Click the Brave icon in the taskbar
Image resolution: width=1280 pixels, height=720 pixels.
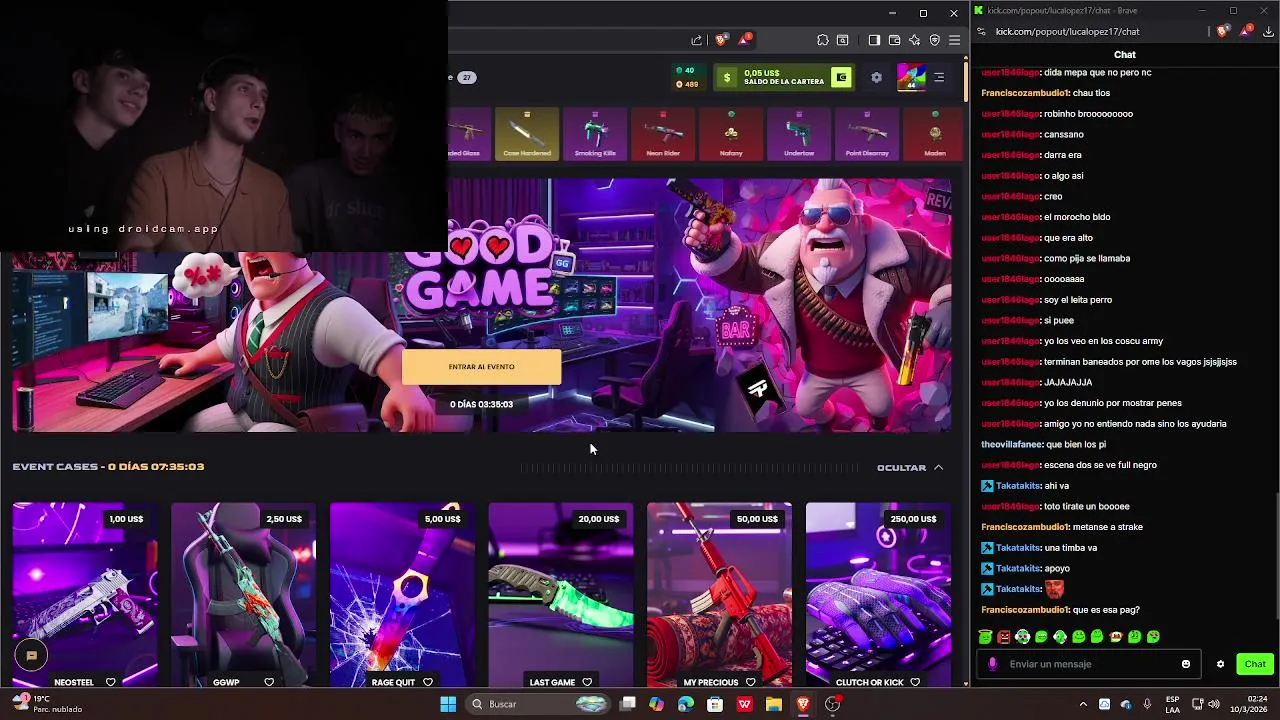pyautogui.click(x=802, y=704)
